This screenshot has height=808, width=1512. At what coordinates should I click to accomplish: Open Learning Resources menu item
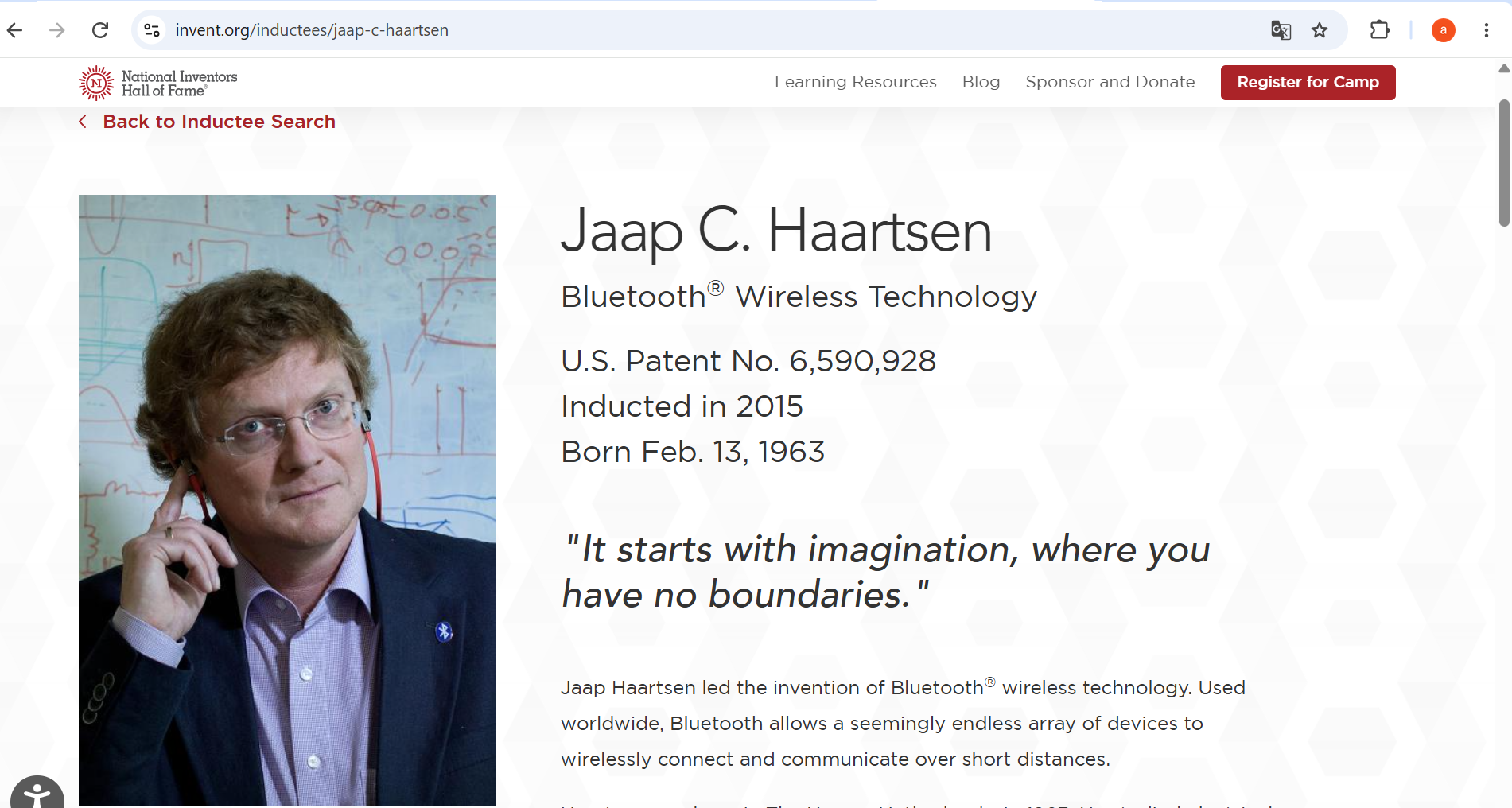pos(856,82)
